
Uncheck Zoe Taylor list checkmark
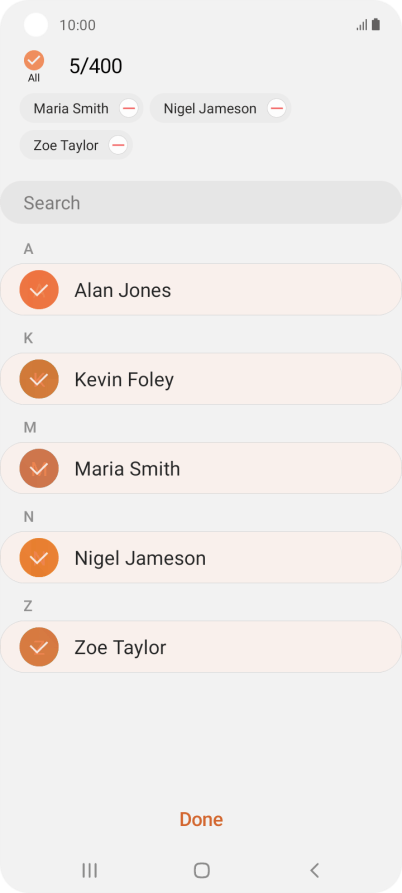click(x=39, y=647)
